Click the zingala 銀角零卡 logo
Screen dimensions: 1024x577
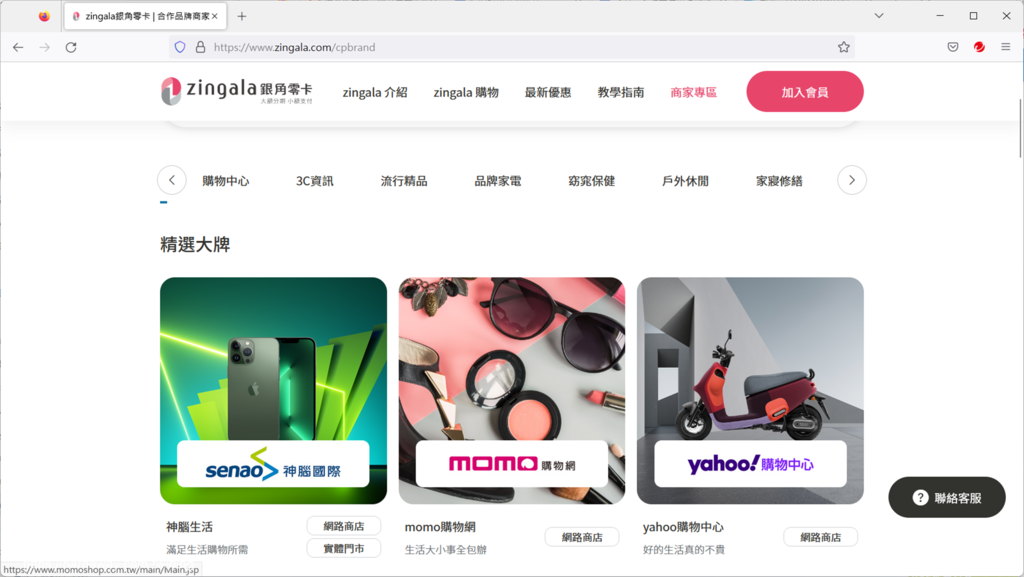click(237, 91)
